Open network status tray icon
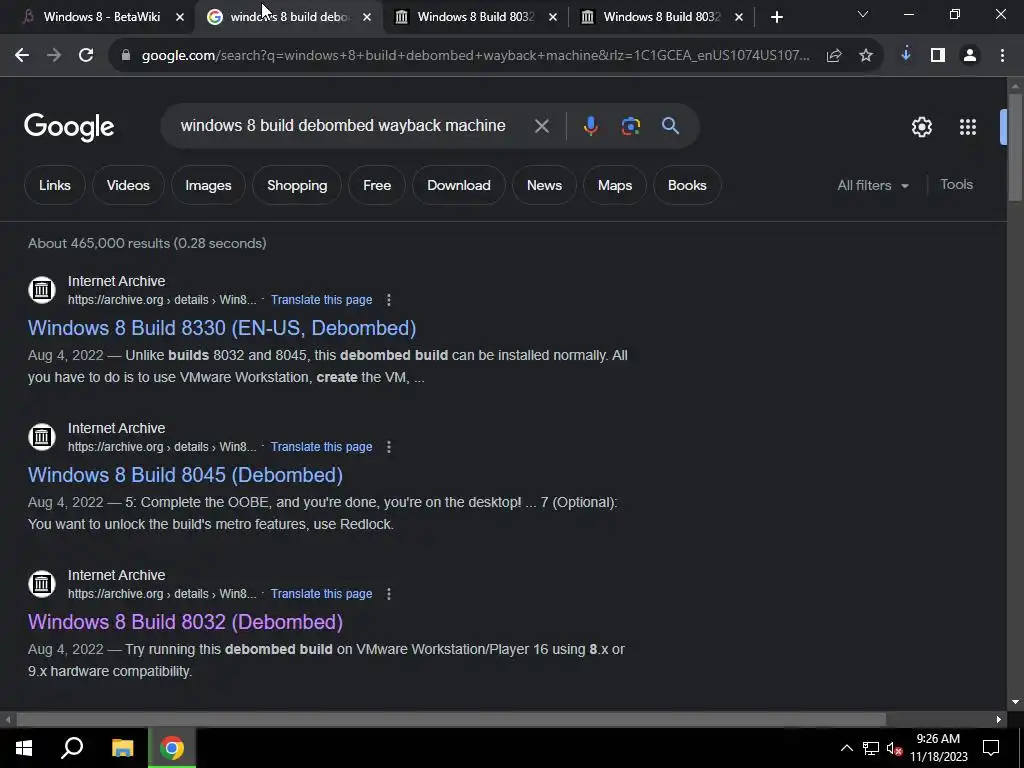Viewport: 1024px width, 768px height. (871, 748)
